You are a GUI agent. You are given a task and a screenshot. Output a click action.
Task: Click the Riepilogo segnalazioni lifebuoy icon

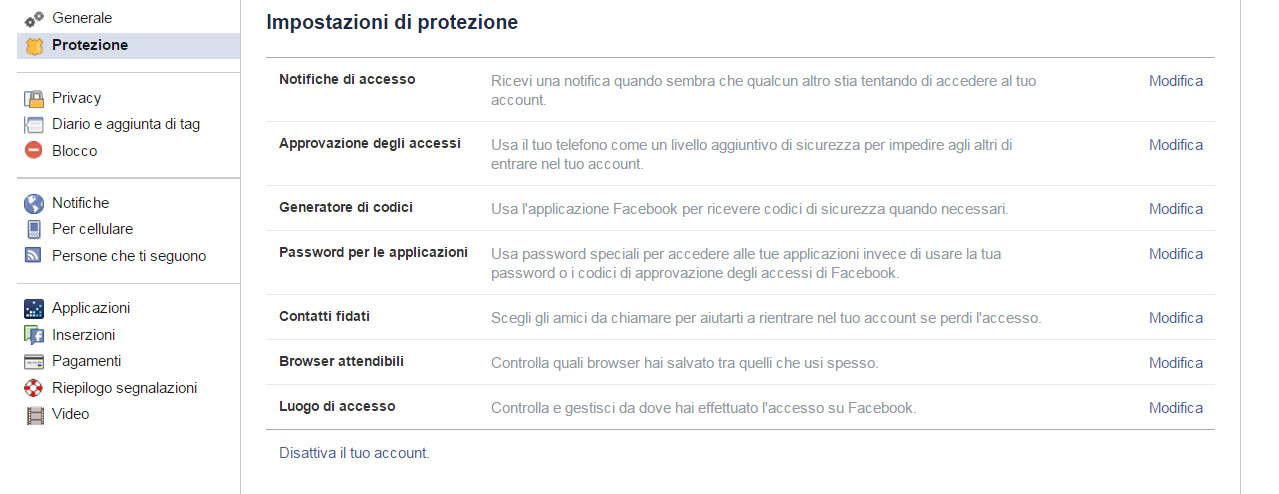pos(34,388)
